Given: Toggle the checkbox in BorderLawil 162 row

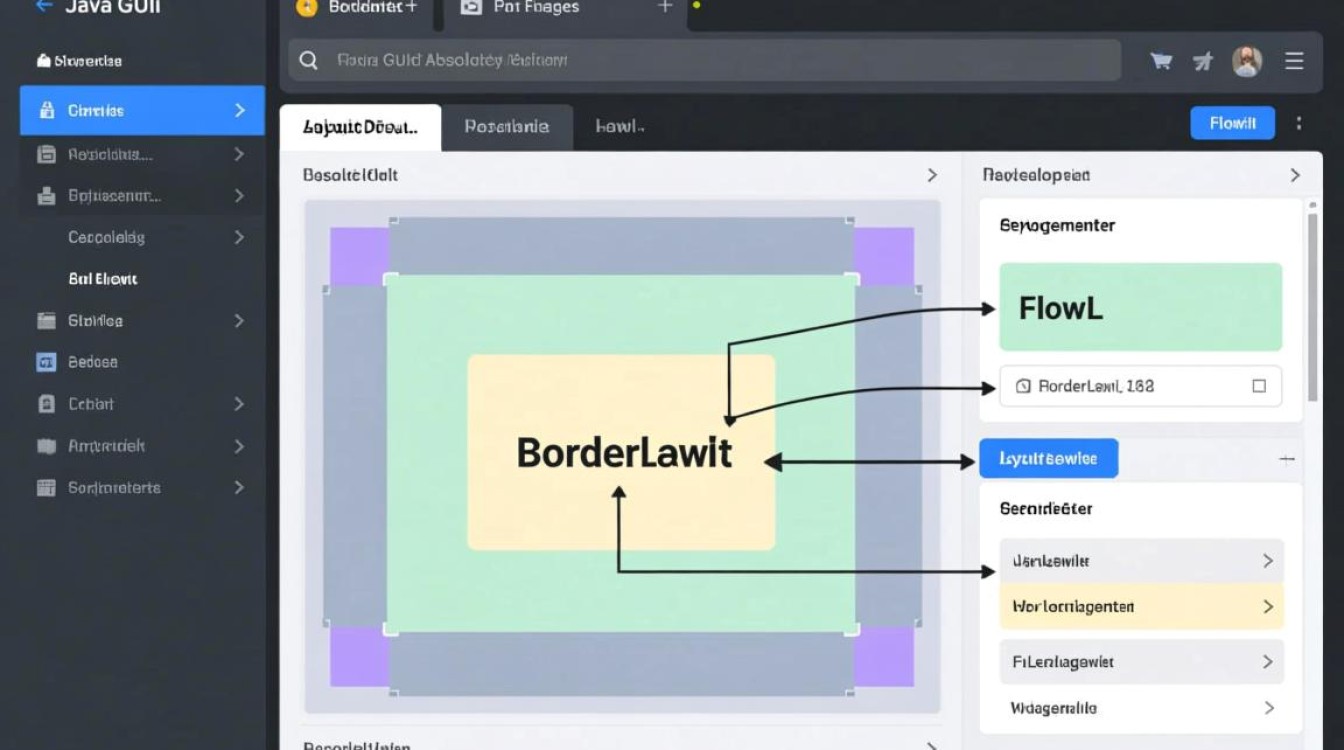Looking at the screenshot, I should 1259,386.
